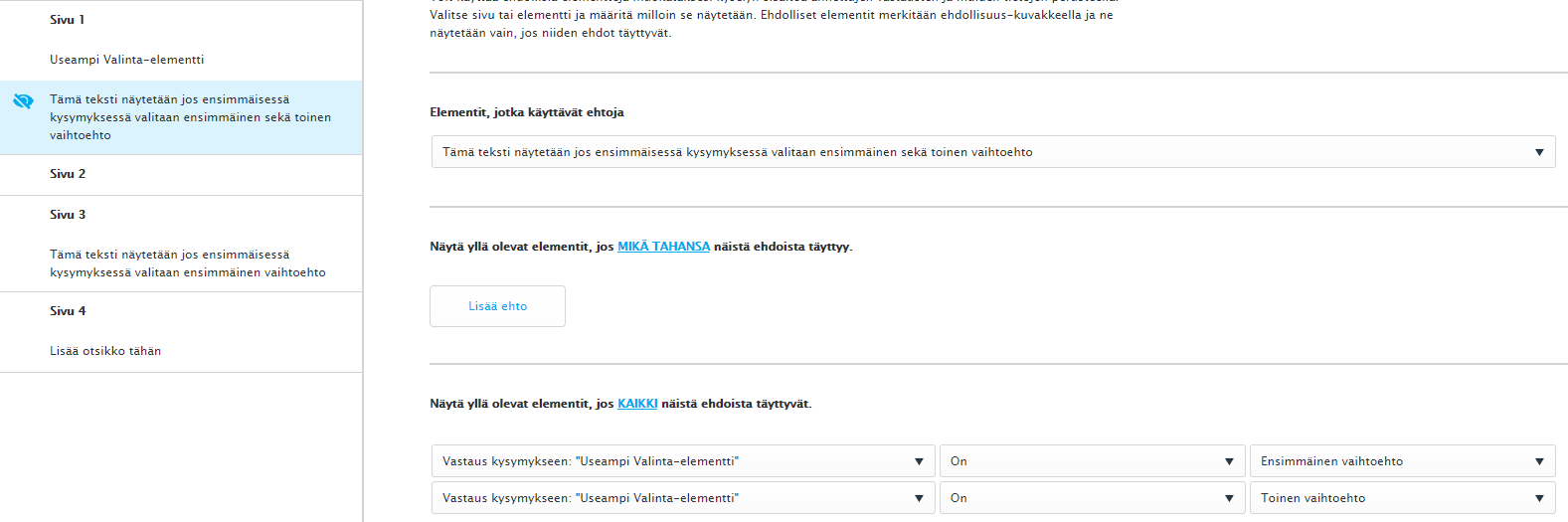This screenshot has height=522, width=1568.
Task: Click the Lisää ehto button
Action: pos(497,306)
